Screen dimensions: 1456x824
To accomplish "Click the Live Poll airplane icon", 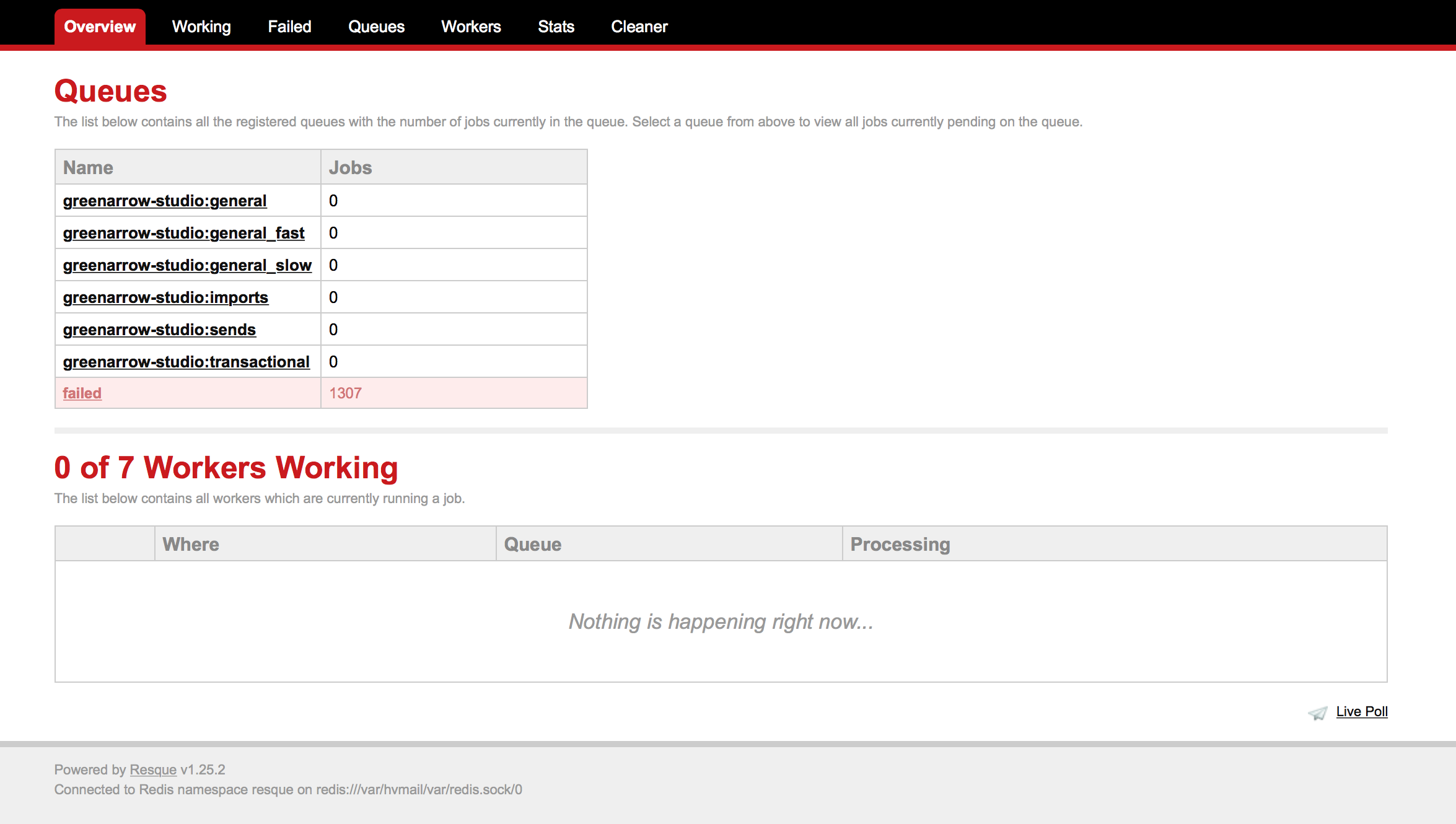I will tap(1319, 711).
